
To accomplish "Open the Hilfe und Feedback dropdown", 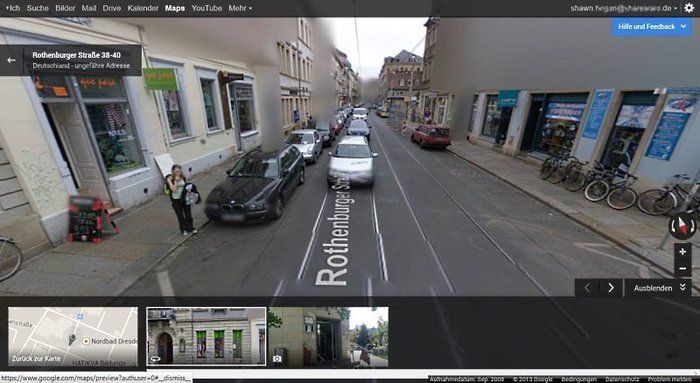I will (x=651, y=27).
